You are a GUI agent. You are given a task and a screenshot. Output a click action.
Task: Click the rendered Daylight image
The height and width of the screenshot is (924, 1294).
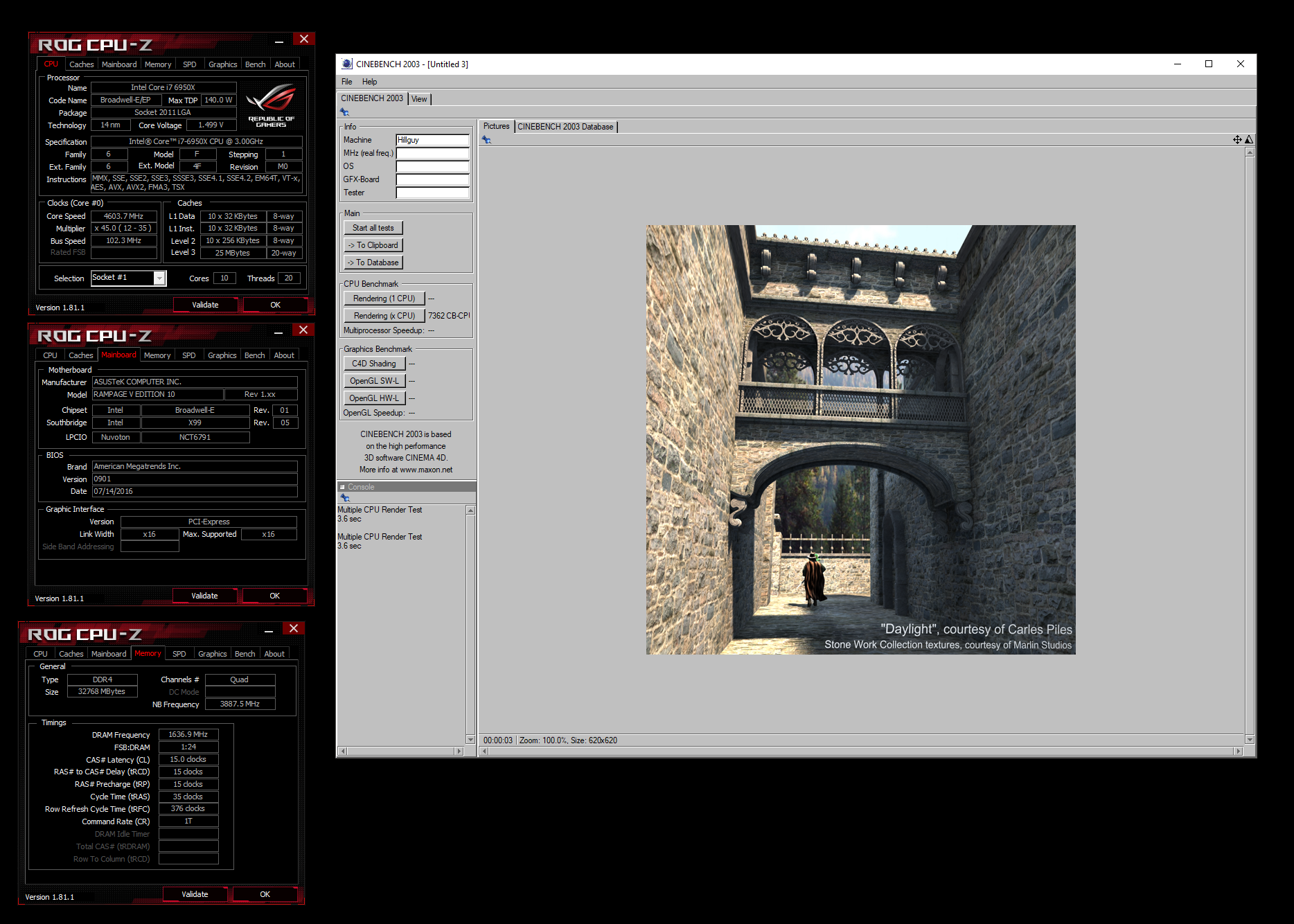point(861,440)
